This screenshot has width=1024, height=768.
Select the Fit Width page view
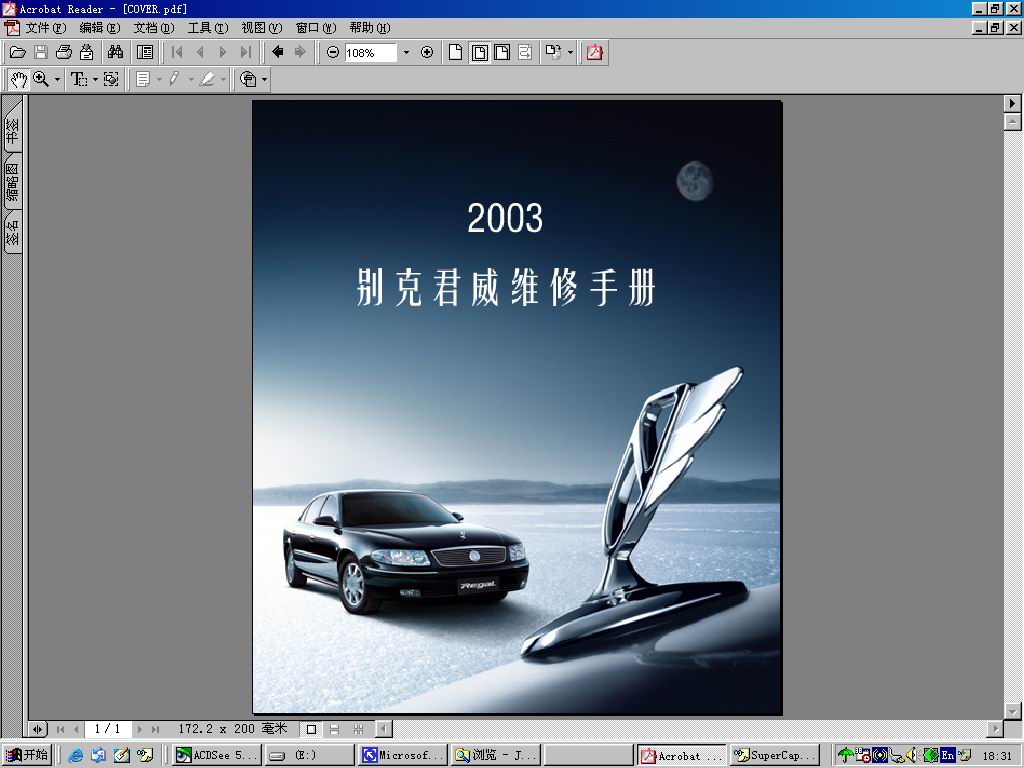(x=502, y=53)
